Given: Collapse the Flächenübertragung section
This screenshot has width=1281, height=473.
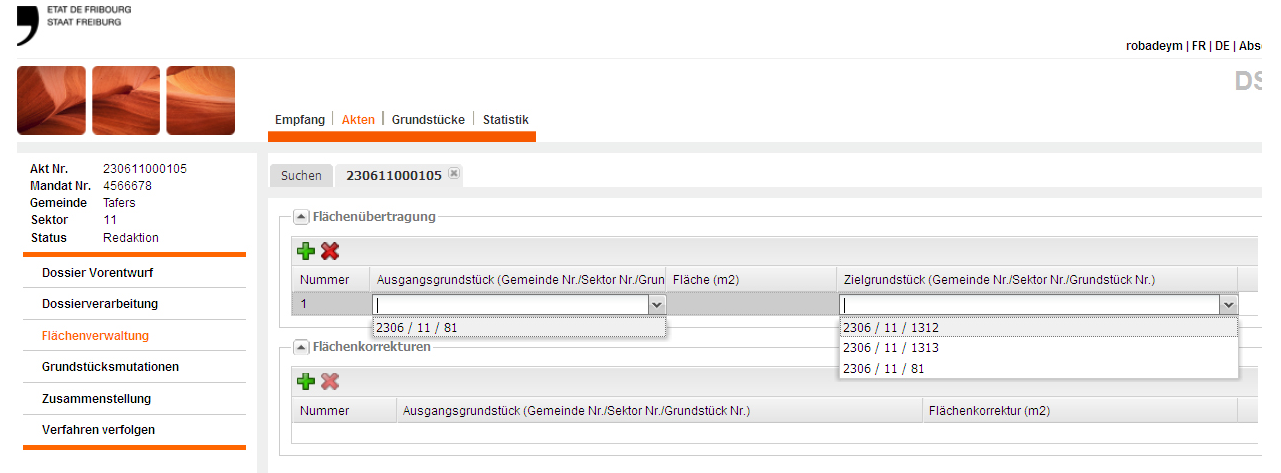Looking at the screenshot, I should pos(300,216).
